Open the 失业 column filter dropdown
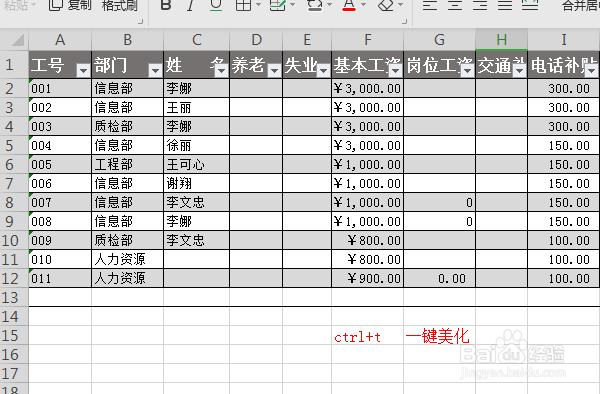Screen dimensions: 600x394 (x=323, y=70)
